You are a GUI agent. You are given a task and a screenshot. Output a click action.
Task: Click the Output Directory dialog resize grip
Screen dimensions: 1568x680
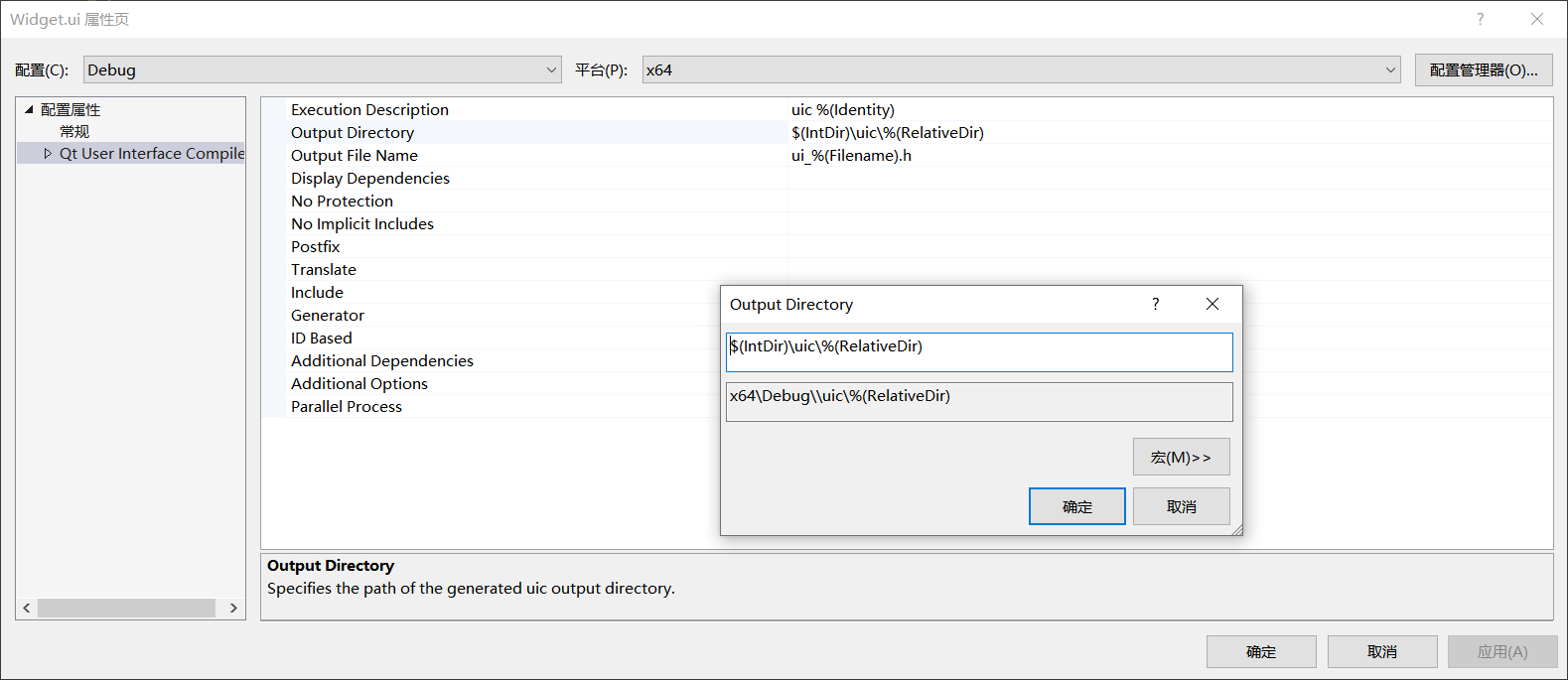point(1236,530)
